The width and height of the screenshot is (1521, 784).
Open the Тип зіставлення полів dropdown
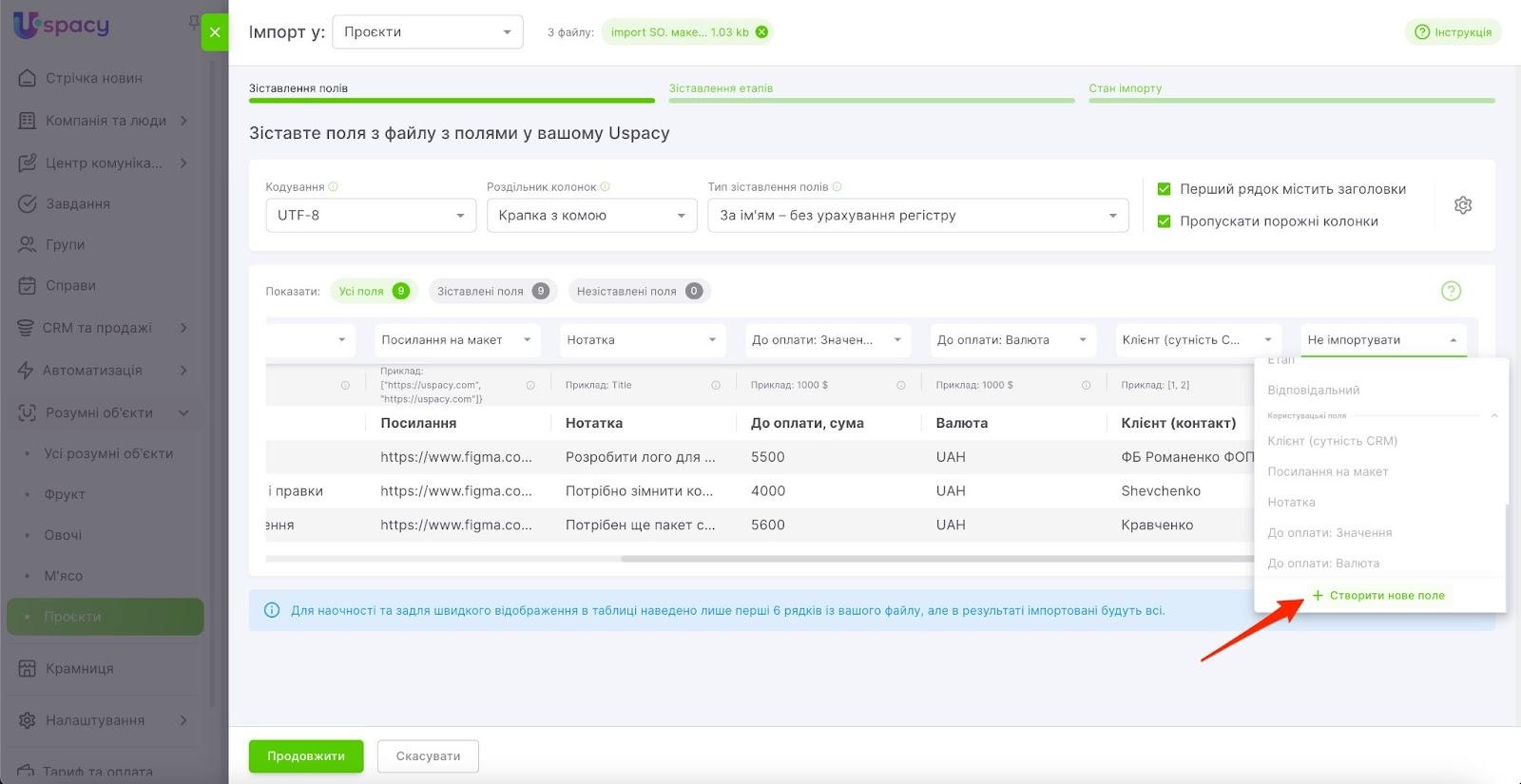(x=917, y=216)
